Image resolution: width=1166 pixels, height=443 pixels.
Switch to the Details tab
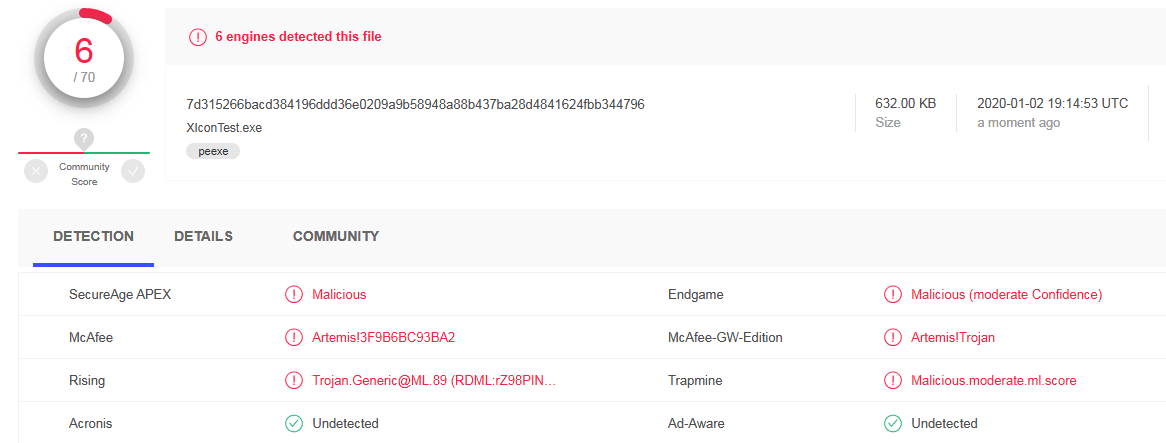click(x=203, y=237)
